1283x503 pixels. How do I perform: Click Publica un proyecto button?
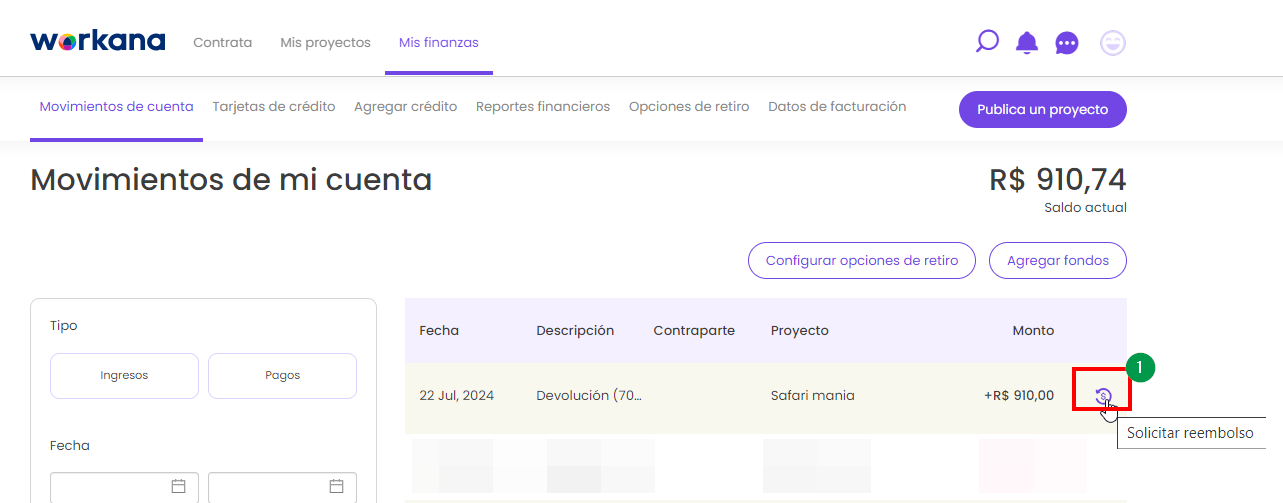(x=1042, y=110)
